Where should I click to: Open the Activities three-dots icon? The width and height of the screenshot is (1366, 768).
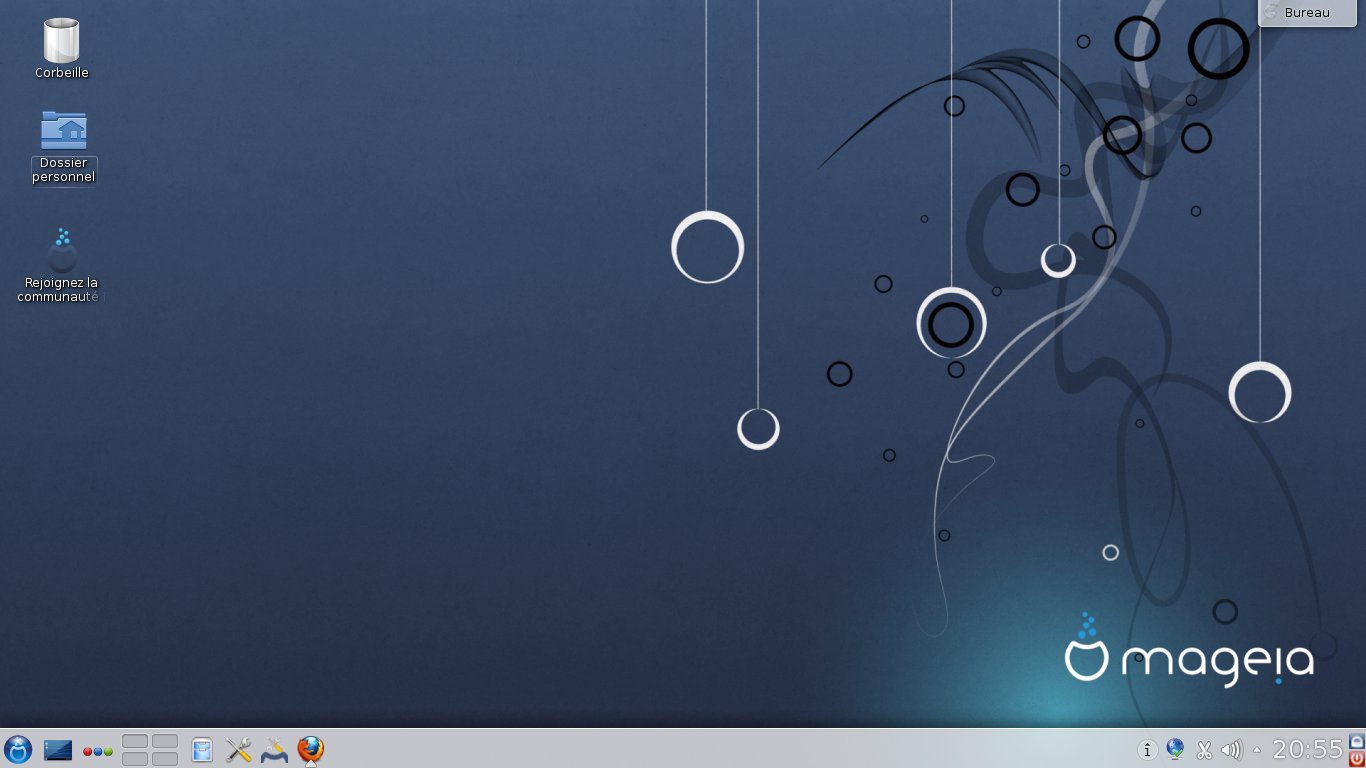click(x=98, y=751)
